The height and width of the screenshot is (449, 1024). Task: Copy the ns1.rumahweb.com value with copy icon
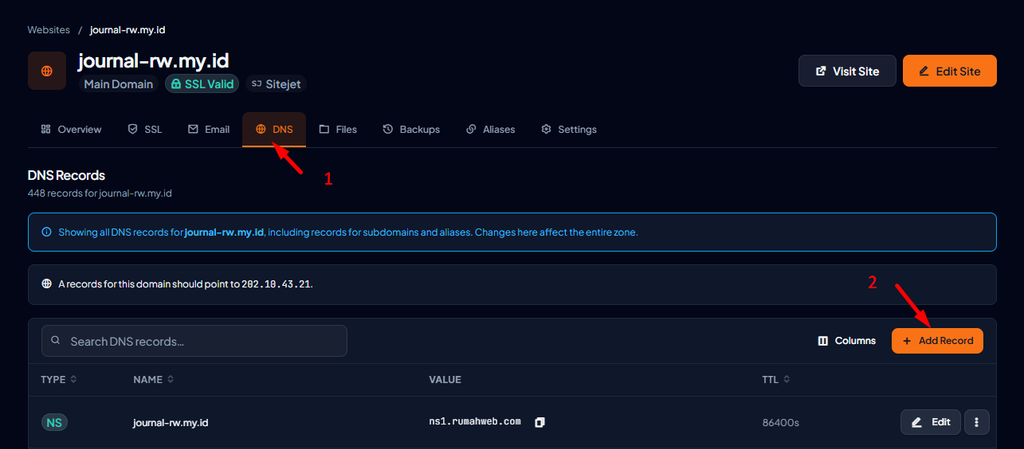[539, 422]
